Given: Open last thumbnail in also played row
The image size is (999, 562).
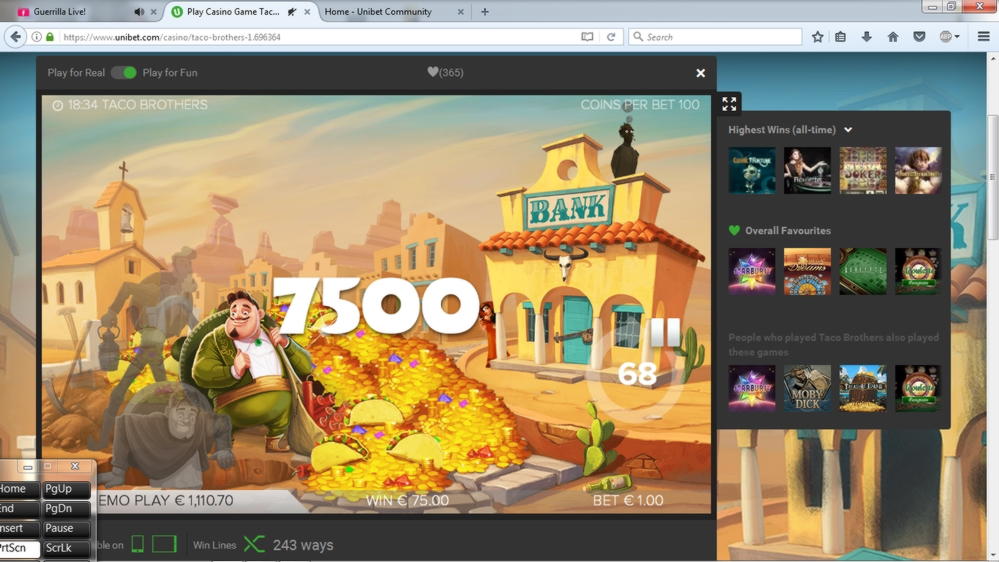Looking at the screenshot, I should click(918, 388).
